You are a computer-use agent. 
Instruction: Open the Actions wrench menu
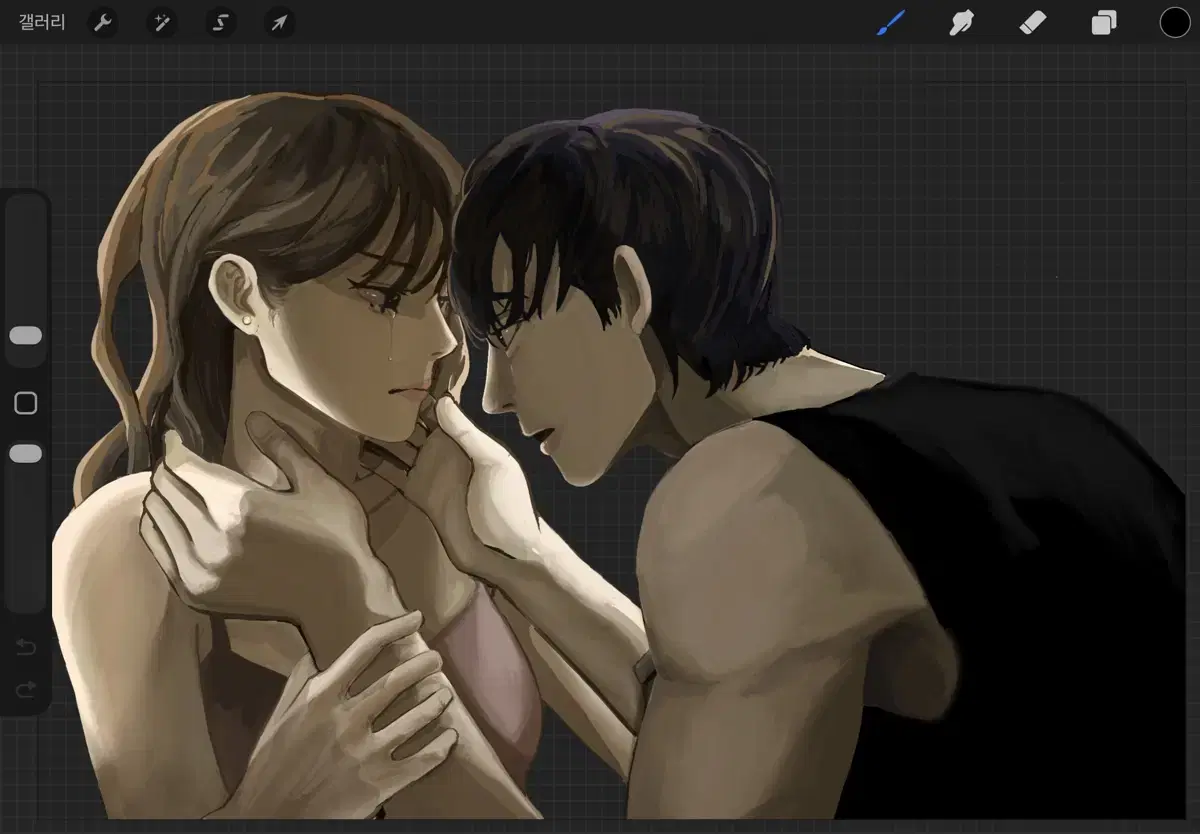102,23
